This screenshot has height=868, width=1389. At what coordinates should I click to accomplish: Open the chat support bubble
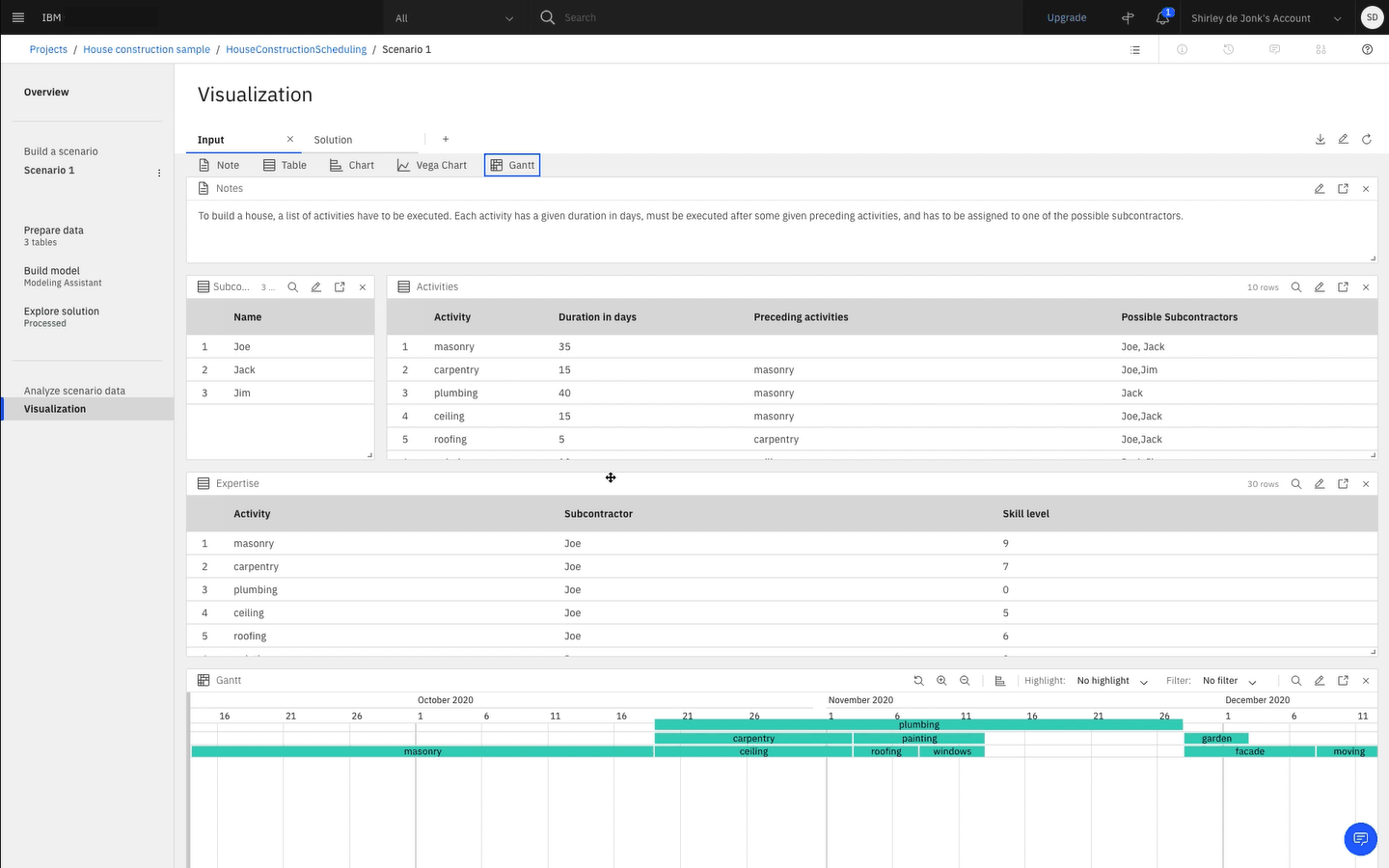1360,838
